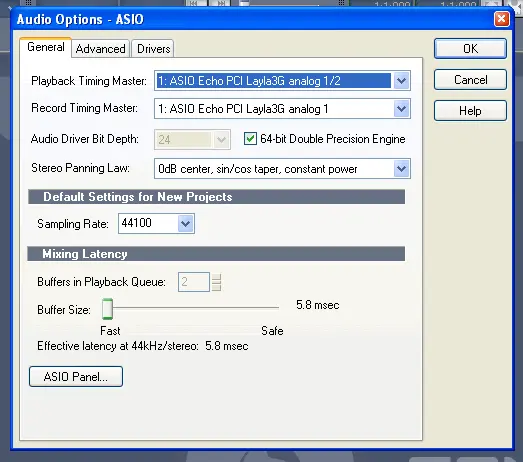Click the Buffer Size slider handle

point(107,309)
